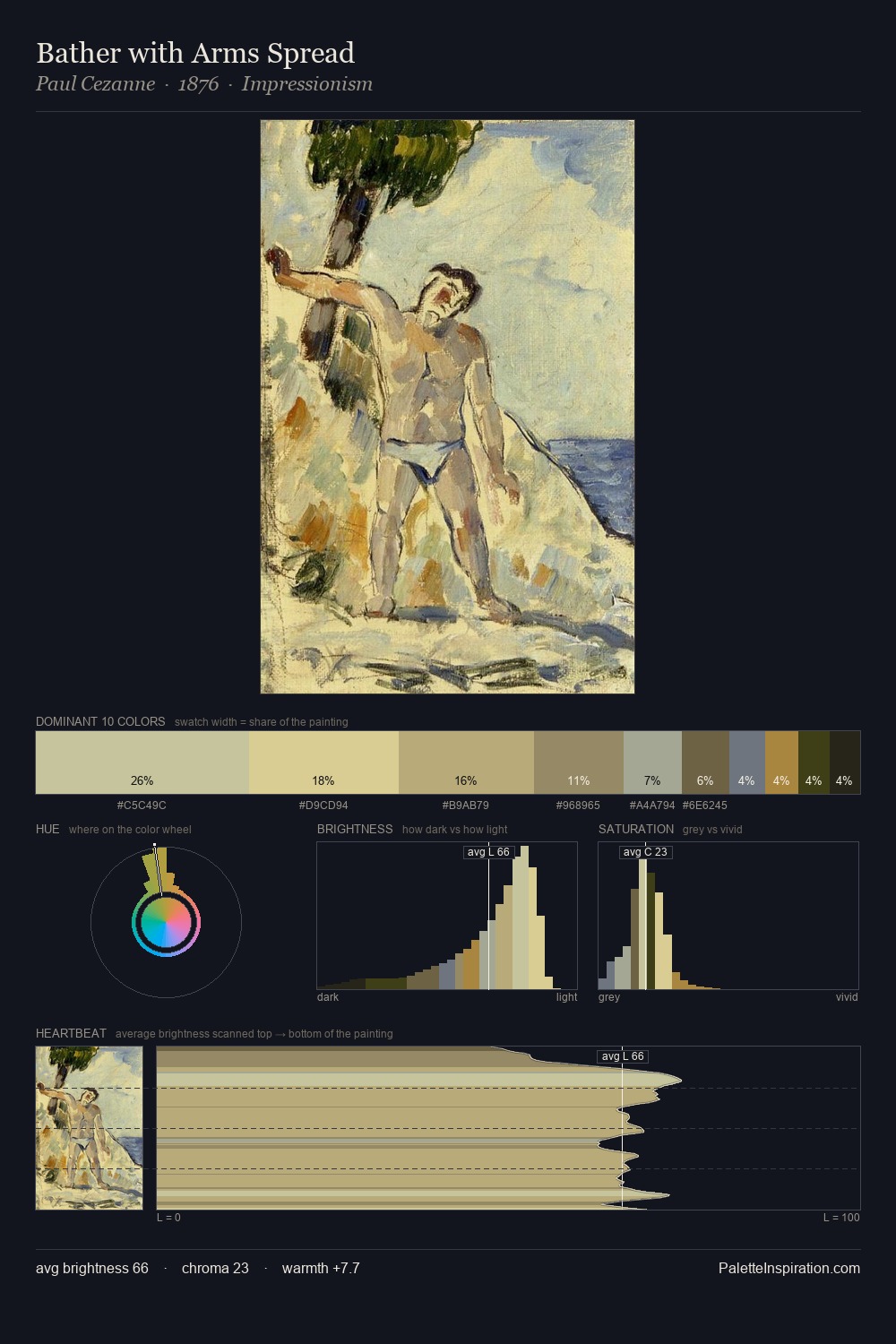Click the 'vivid' axis label under Saturation
Viewport: 896px width, 1344px height.
pos(847,997)
